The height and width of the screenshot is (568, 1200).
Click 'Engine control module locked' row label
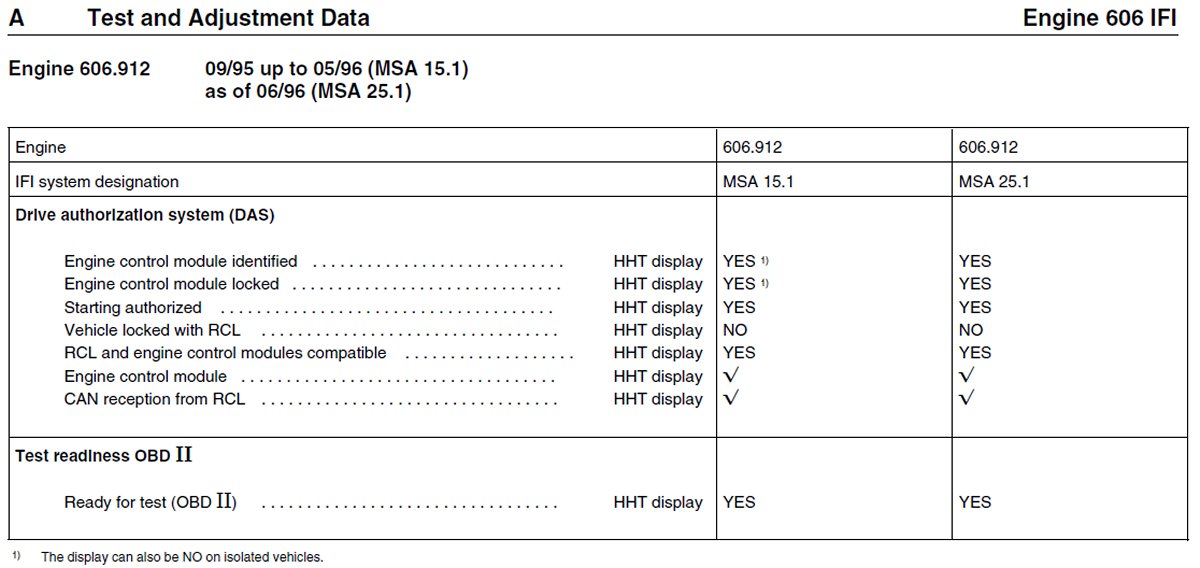coord(172,284)
